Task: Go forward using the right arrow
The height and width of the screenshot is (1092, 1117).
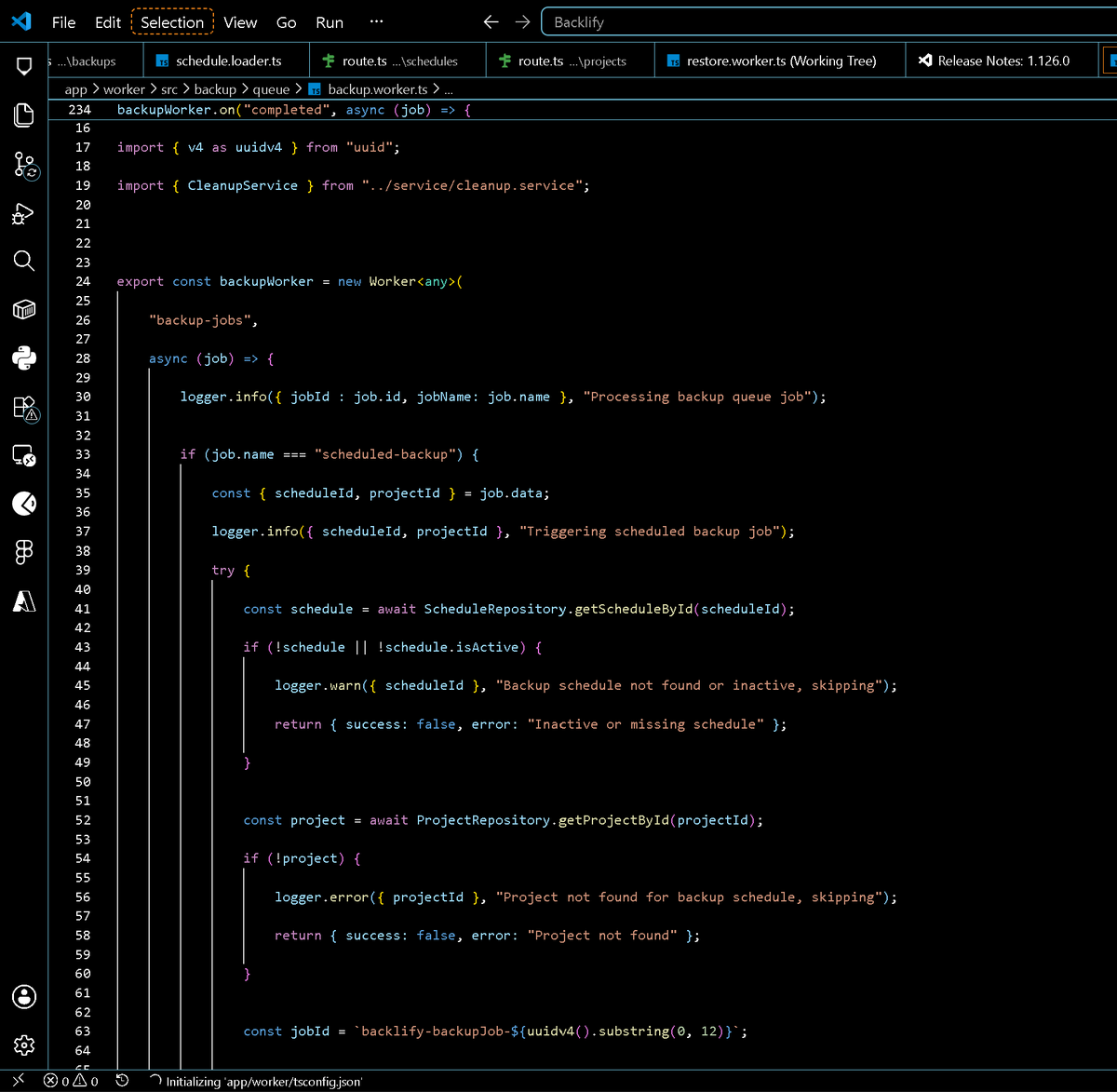Action: (x=523, y=22)
